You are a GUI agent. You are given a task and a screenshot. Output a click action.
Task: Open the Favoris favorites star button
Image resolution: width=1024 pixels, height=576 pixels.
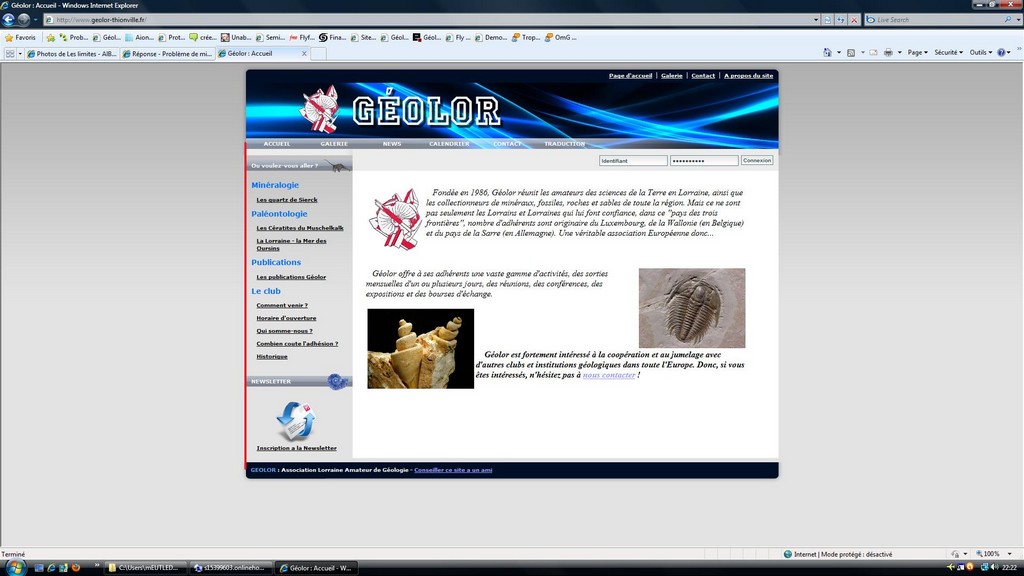[20, 37]
